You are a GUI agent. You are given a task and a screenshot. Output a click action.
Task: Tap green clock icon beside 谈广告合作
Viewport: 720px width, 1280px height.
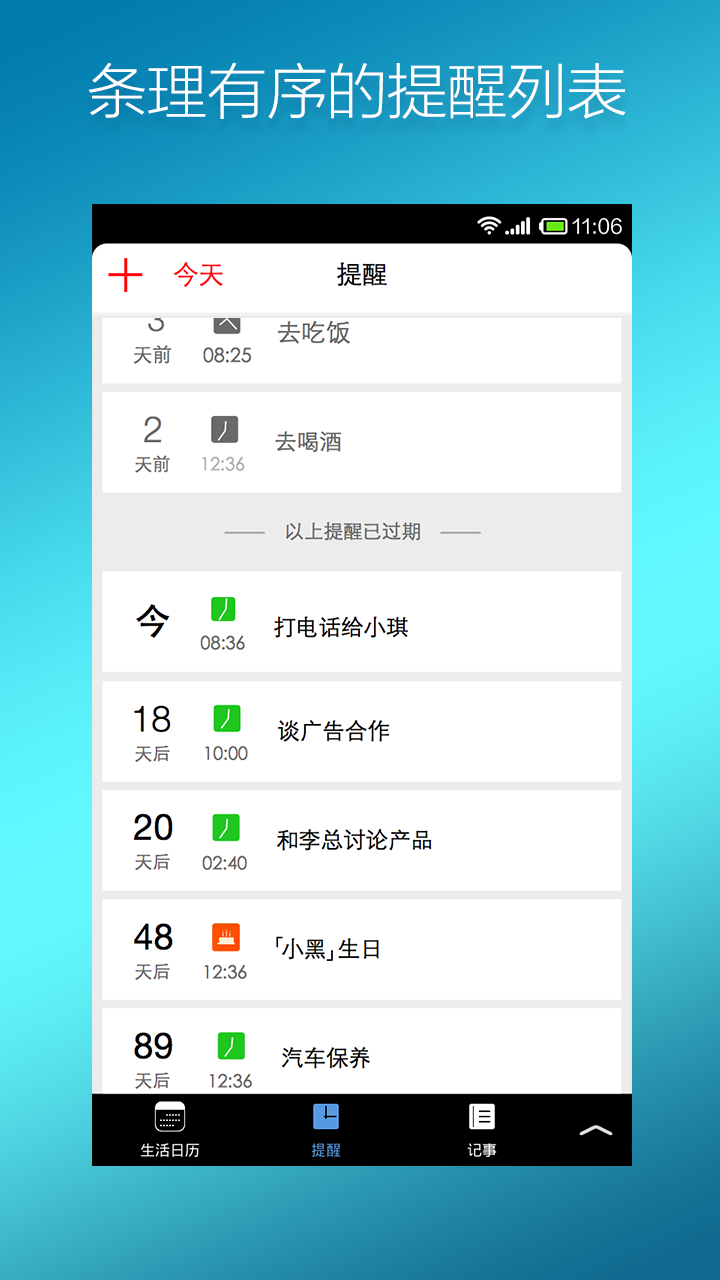coord(227,718)
